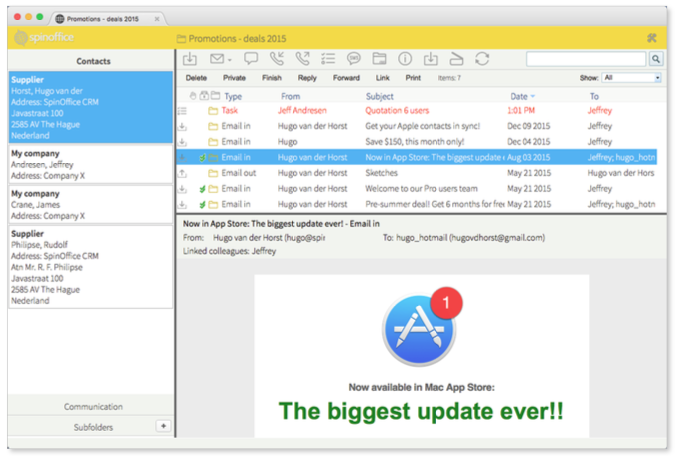Image resolution: width=682 pixels, height=462 pixels.
Task: Select contact Andresen, Jeffrey
Action: tap(90, 164)
